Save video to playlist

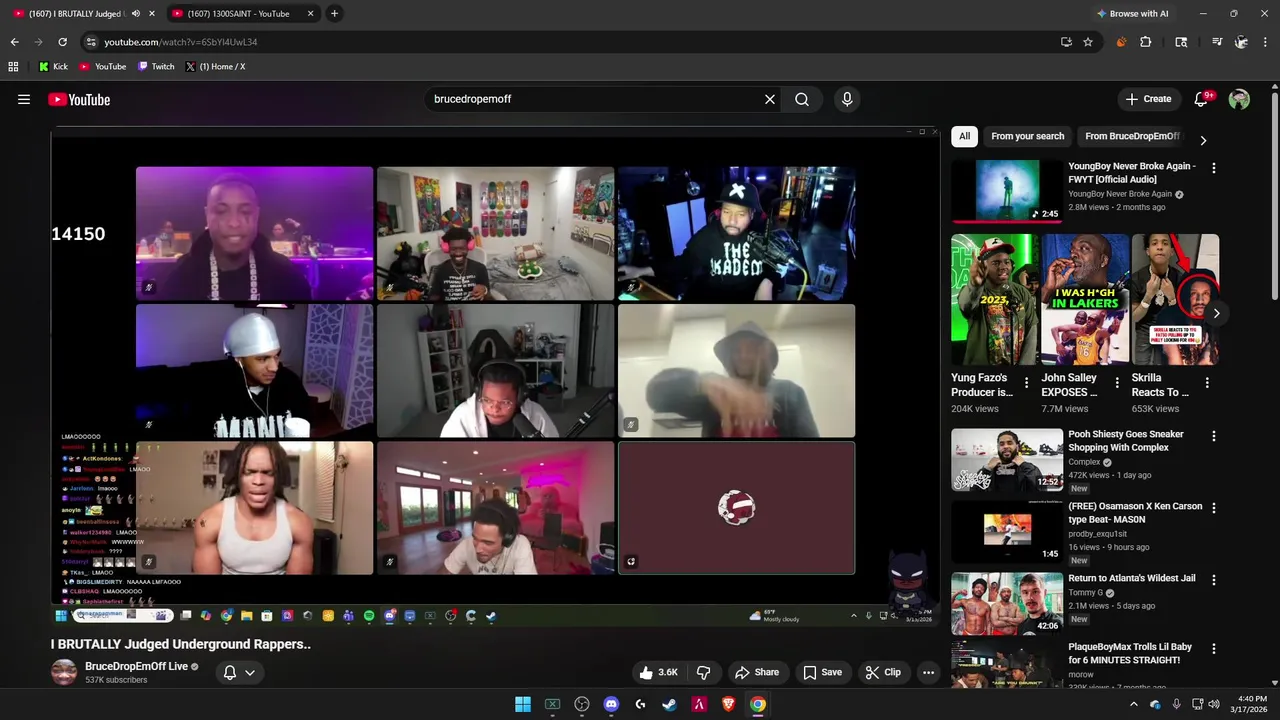[x=822, y=673]
